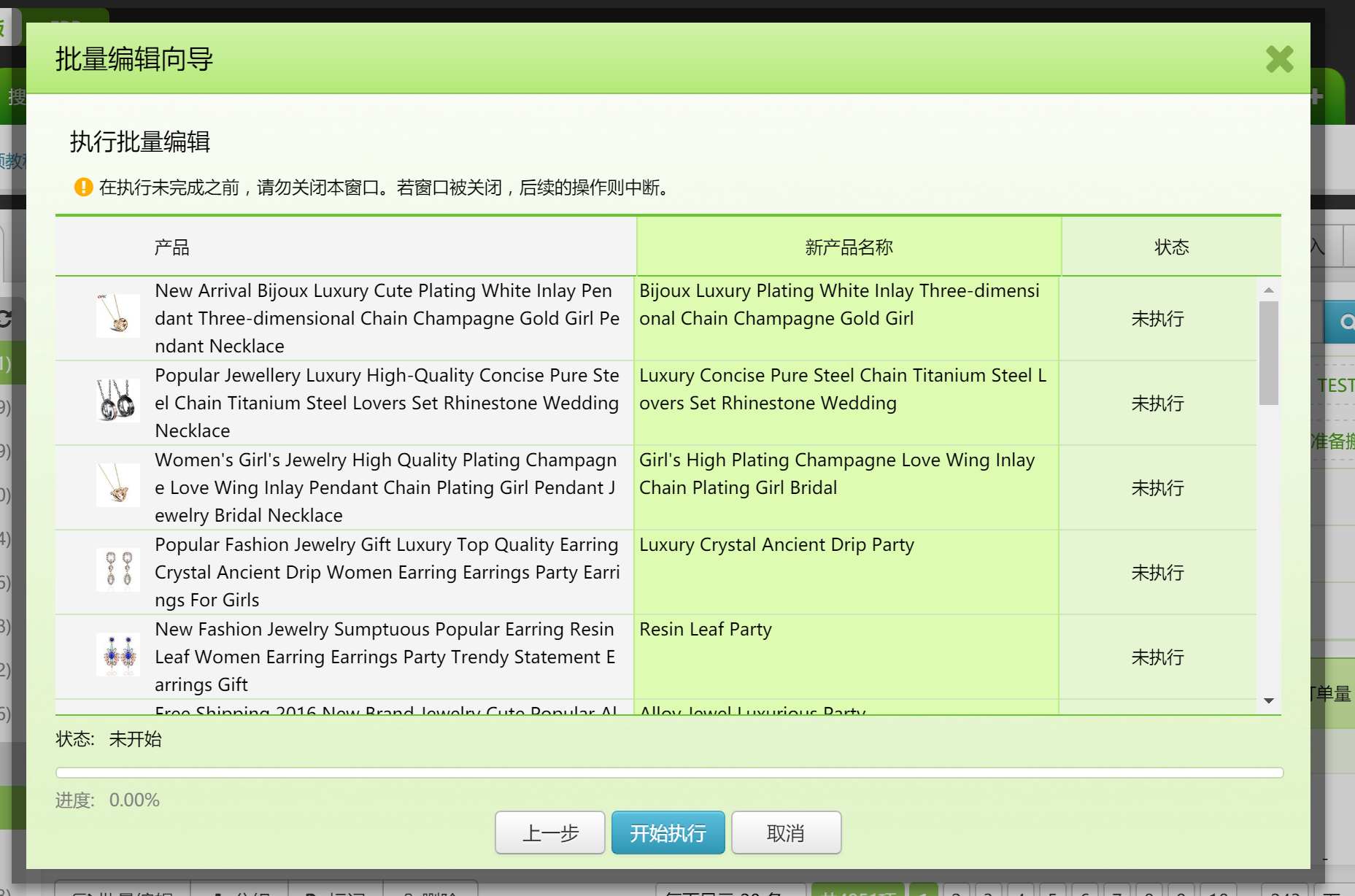Click the 新产品名称 column header
Screen dimensions: 1355x896
click(x=849, y=247)
